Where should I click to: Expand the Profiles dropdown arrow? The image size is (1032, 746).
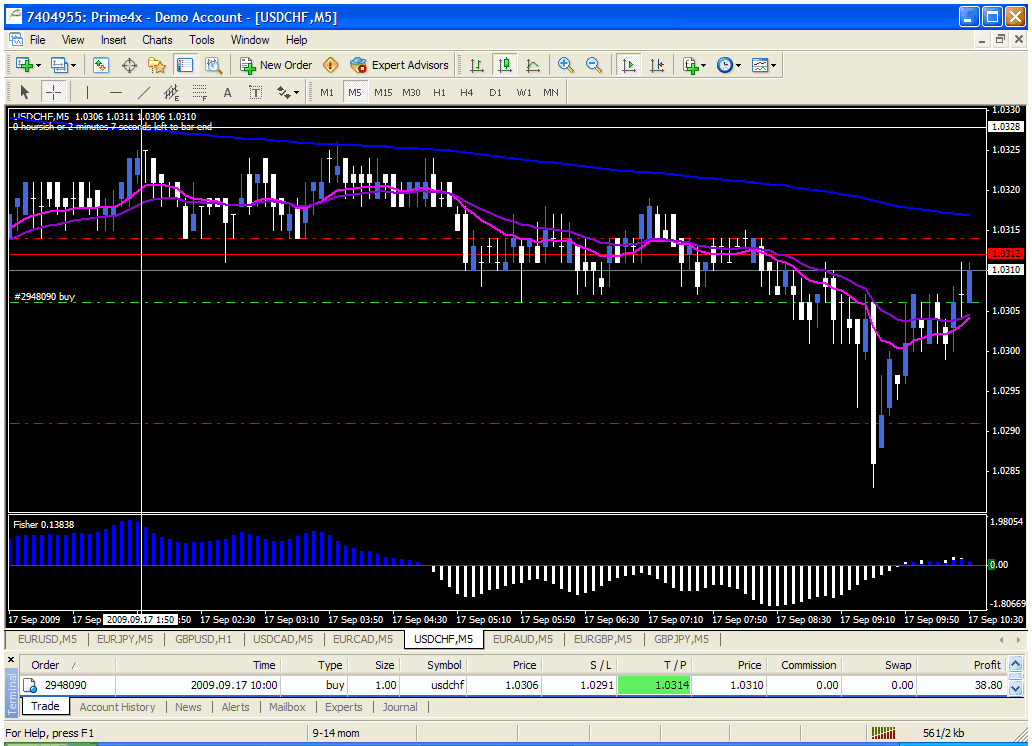pos(74,65)
